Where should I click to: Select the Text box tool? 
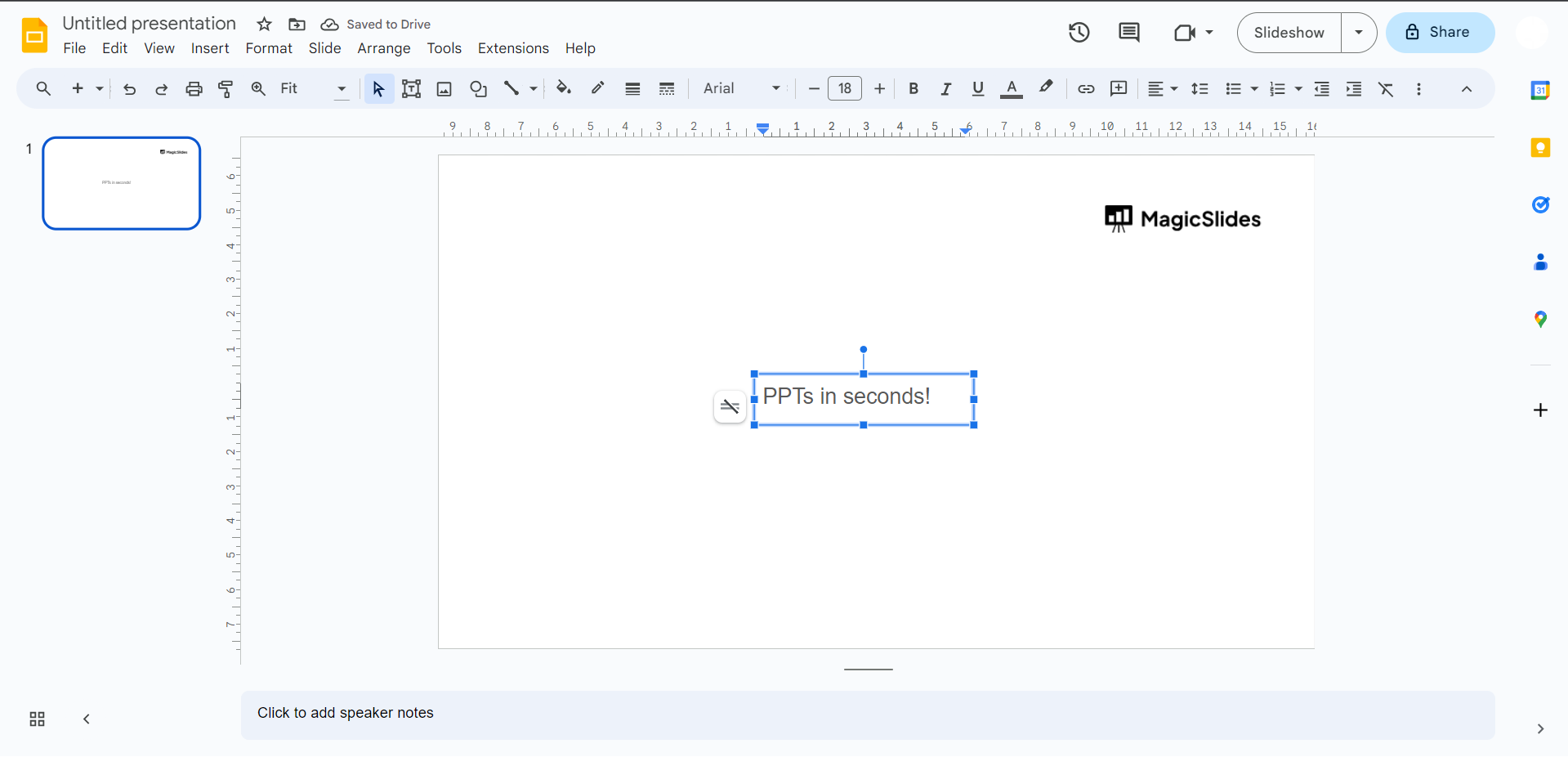(x=411, y=88)
